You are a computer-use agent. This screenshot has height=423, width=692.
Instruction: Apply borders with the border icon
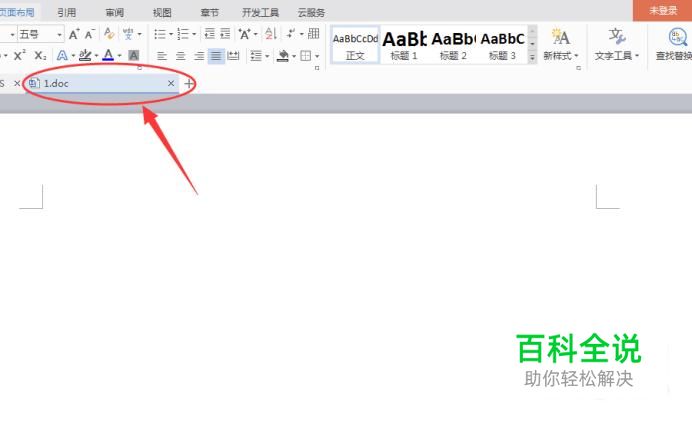click(x=305, y=56)
